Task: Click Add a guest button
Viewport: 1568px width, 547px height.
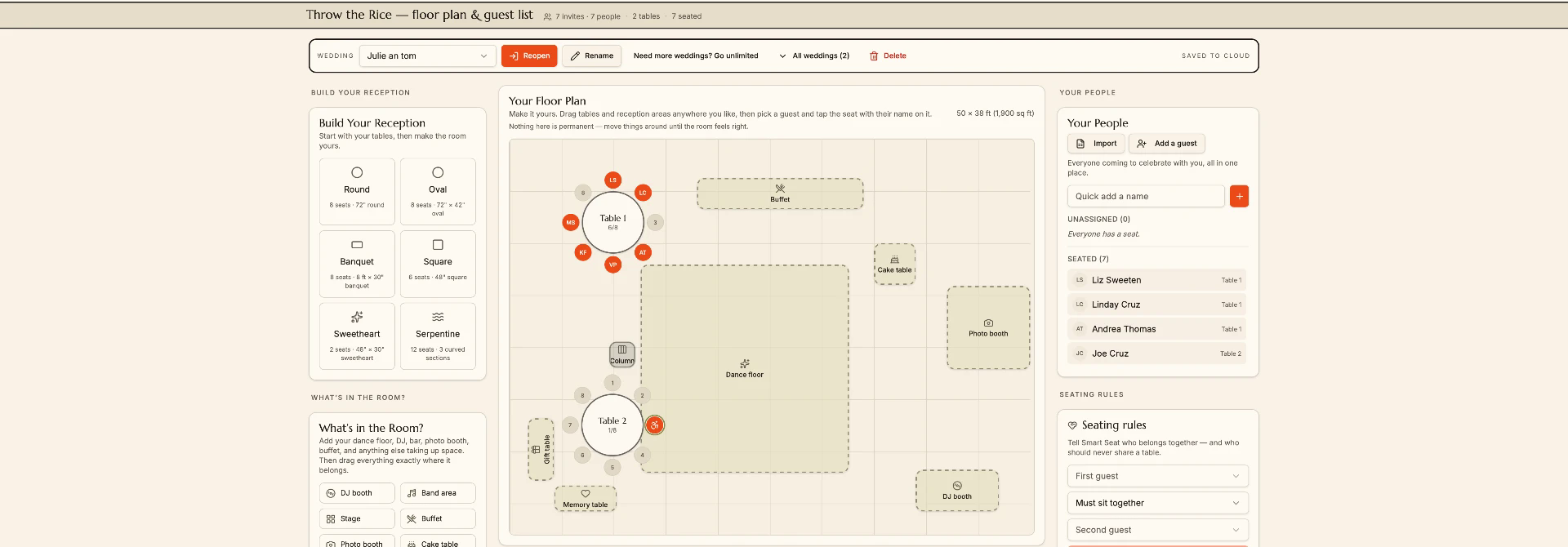Action: 1167,144
